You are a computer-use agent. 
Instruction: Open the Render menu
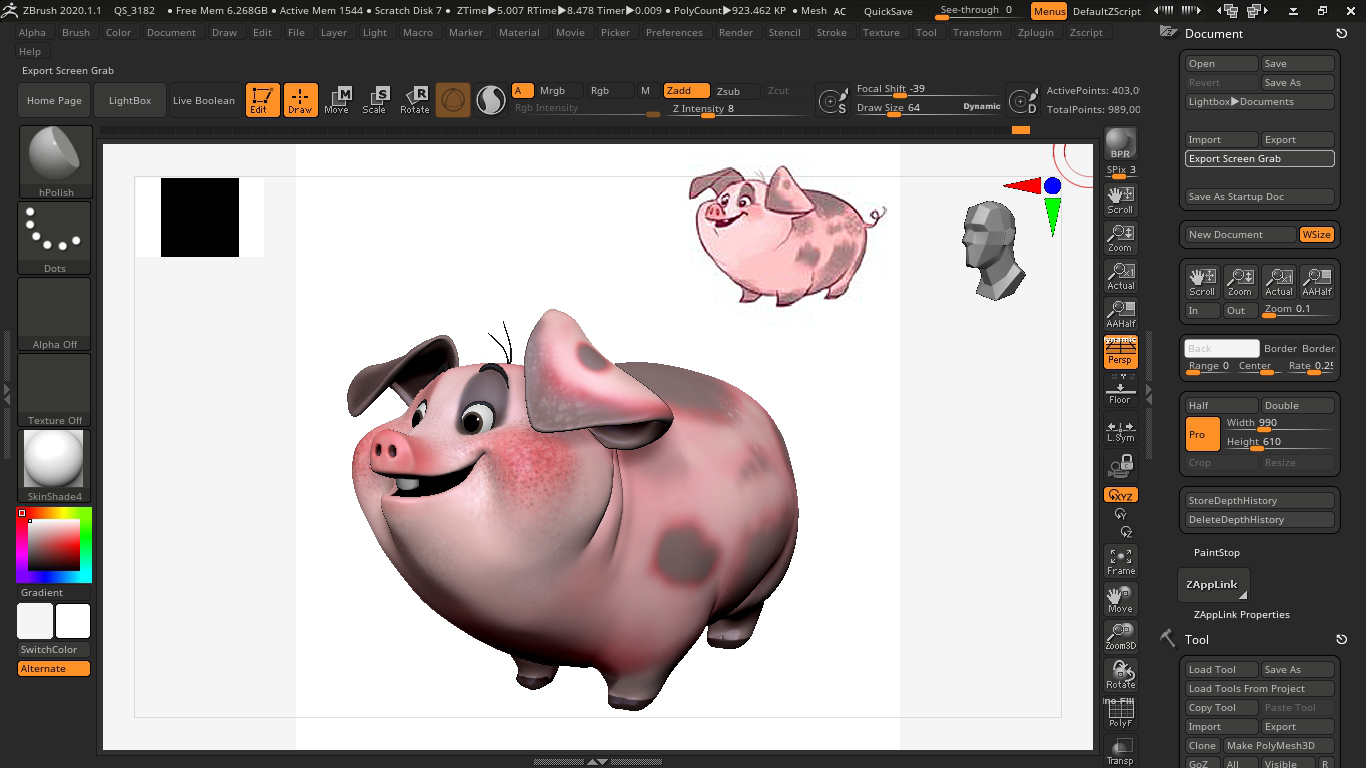[735, 32]
